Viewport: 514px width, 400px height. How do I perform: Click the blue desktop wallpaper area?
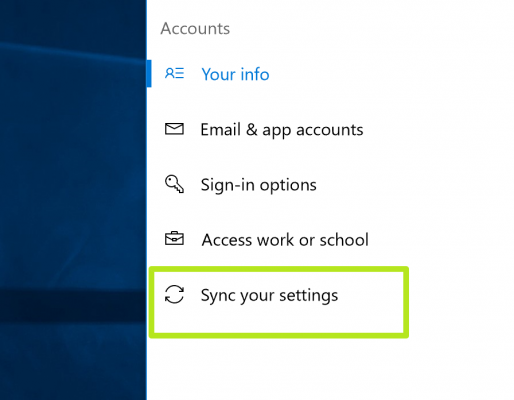click(x=73, y=167)
